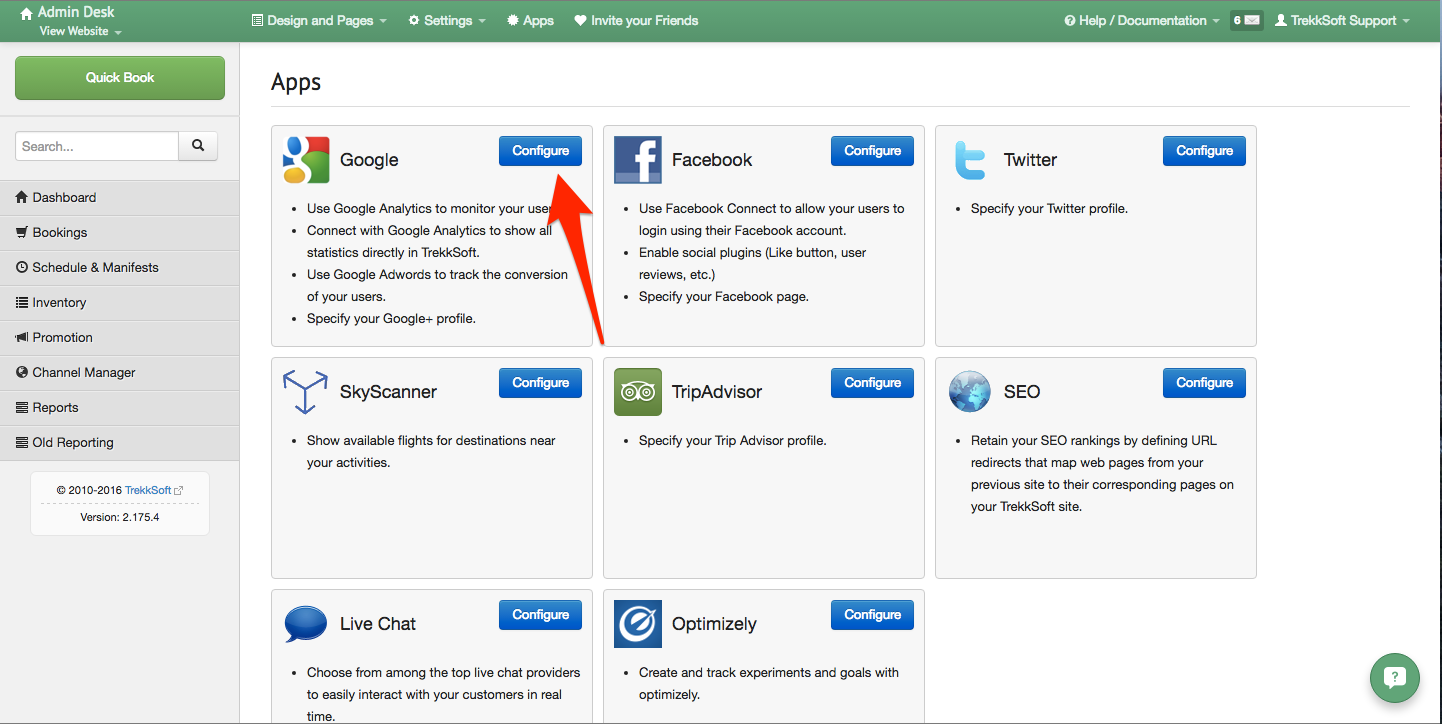Click the Bookings cart icon in sidebar
1442x724 pixels.
point(23,233)
